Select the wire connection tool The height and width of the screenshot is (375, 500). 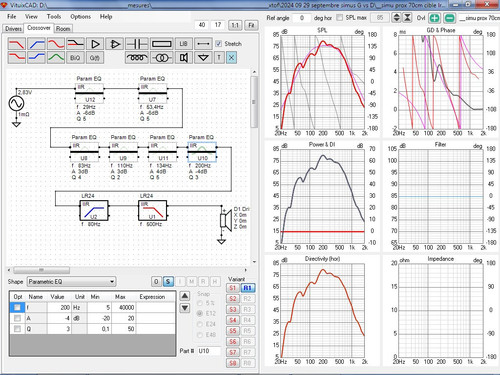point(203,44)
